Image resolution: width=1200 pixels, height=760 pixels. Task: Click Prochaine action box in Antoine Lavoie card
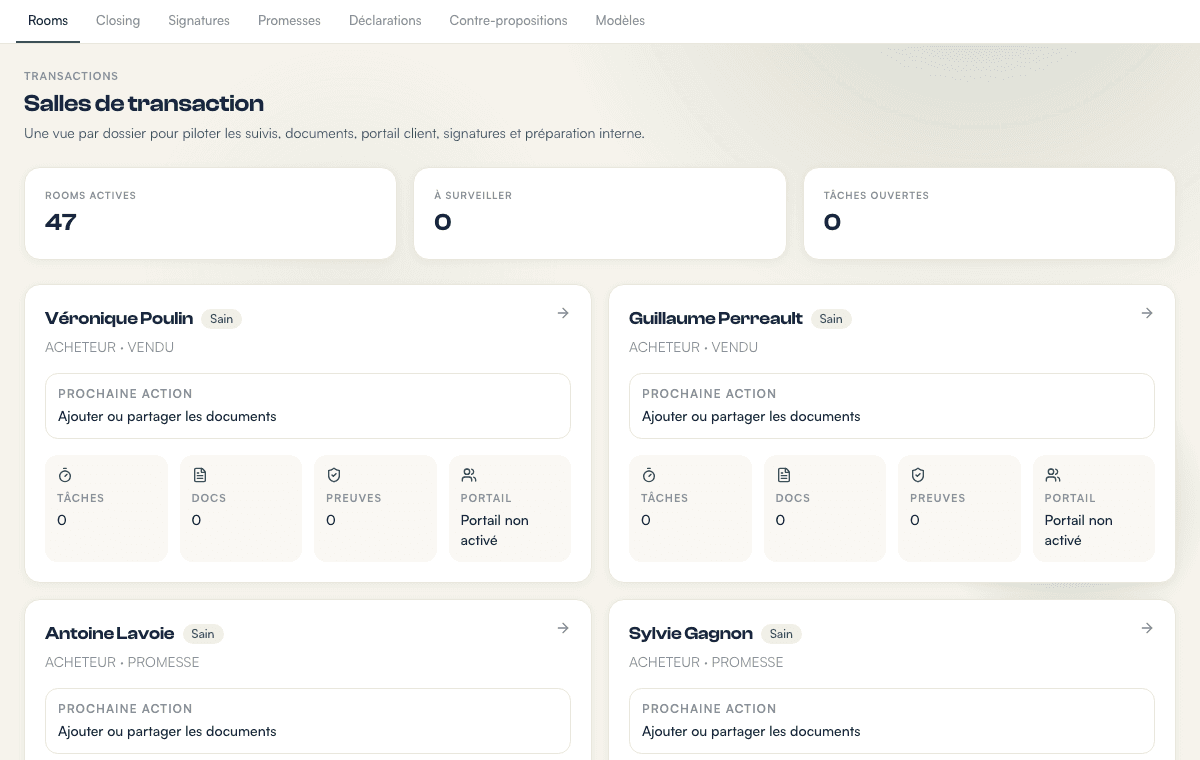click(308, 721)
